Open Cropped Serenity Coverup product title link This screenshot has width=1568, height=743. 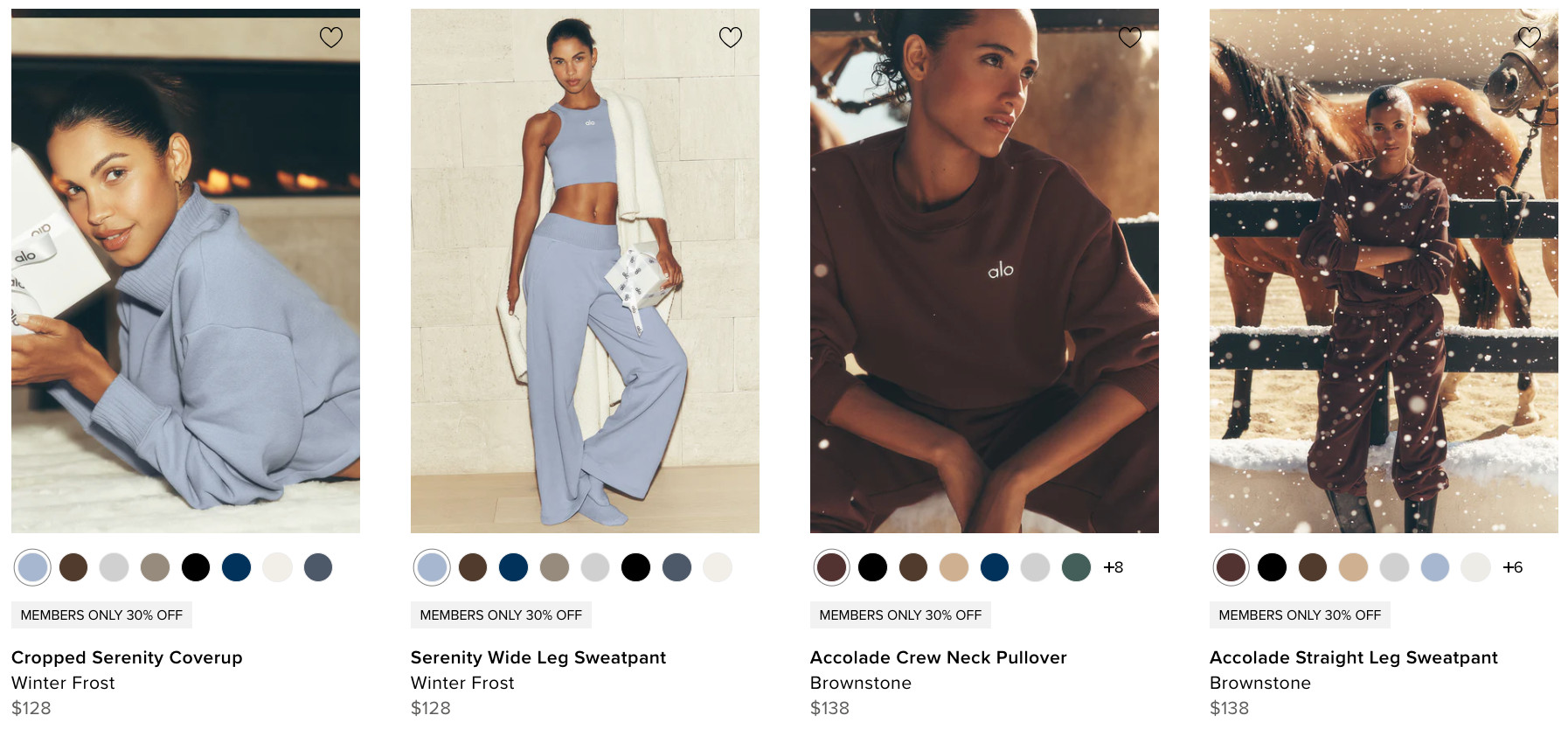point(127,657)
